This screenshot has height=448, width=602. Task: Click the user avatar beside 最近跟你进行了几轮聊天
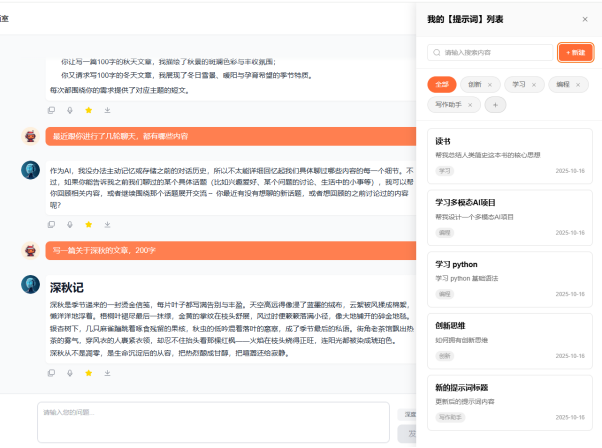(30, 136)
